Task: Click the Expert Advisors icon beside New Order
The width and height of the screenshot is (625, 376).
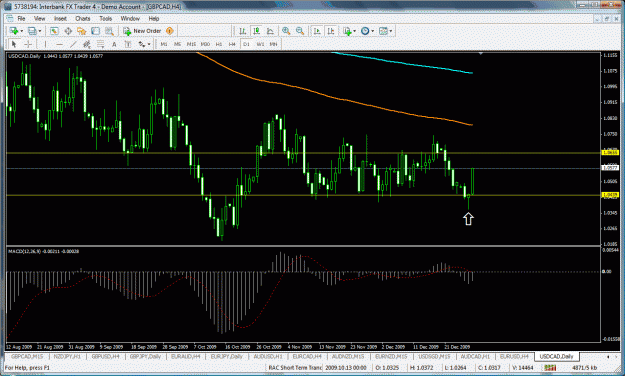Action: pos(170,31)
